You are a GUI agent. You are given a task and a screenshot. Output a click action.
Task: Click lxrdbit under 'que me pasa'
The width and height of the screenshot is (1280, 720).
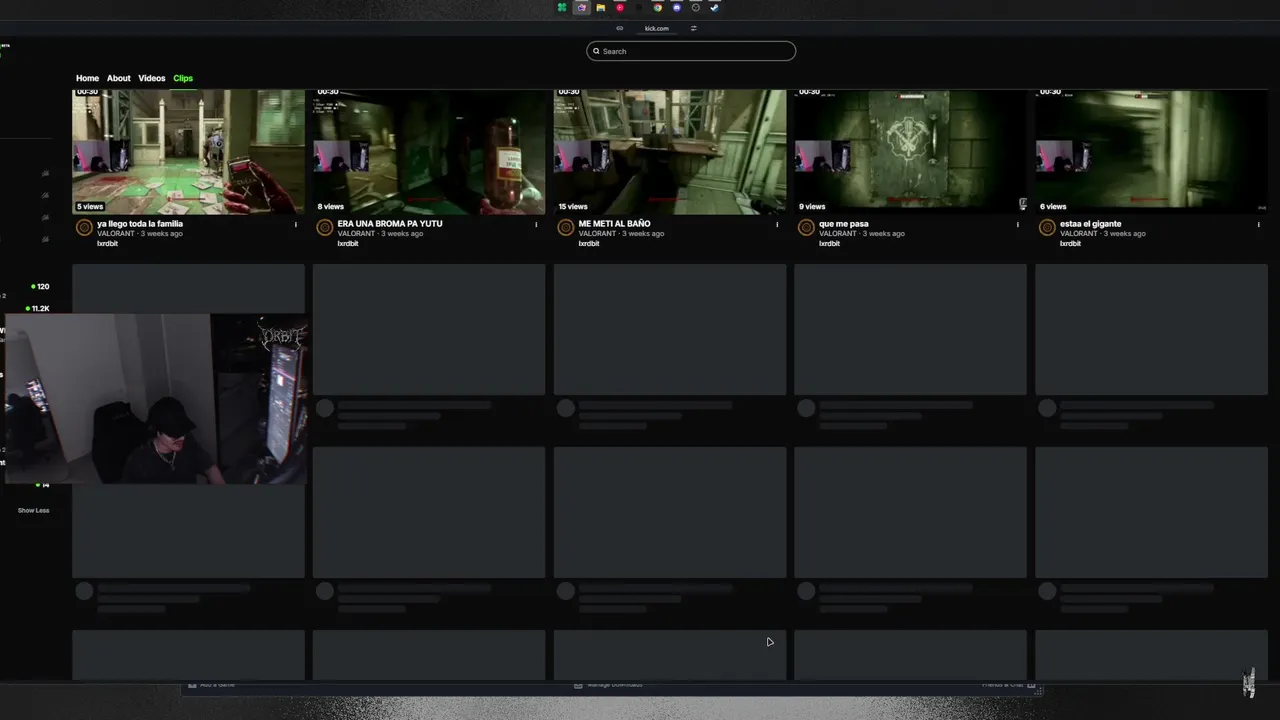830,244
